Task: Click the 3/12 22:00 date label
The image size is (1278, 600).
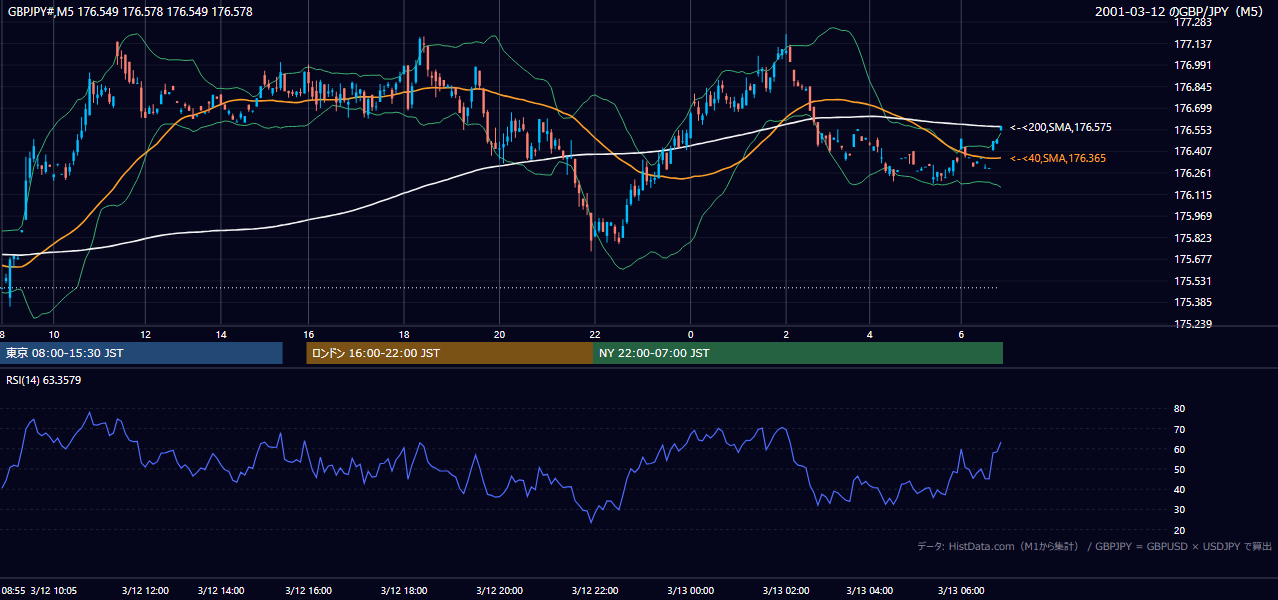Action: coord(595,590)
